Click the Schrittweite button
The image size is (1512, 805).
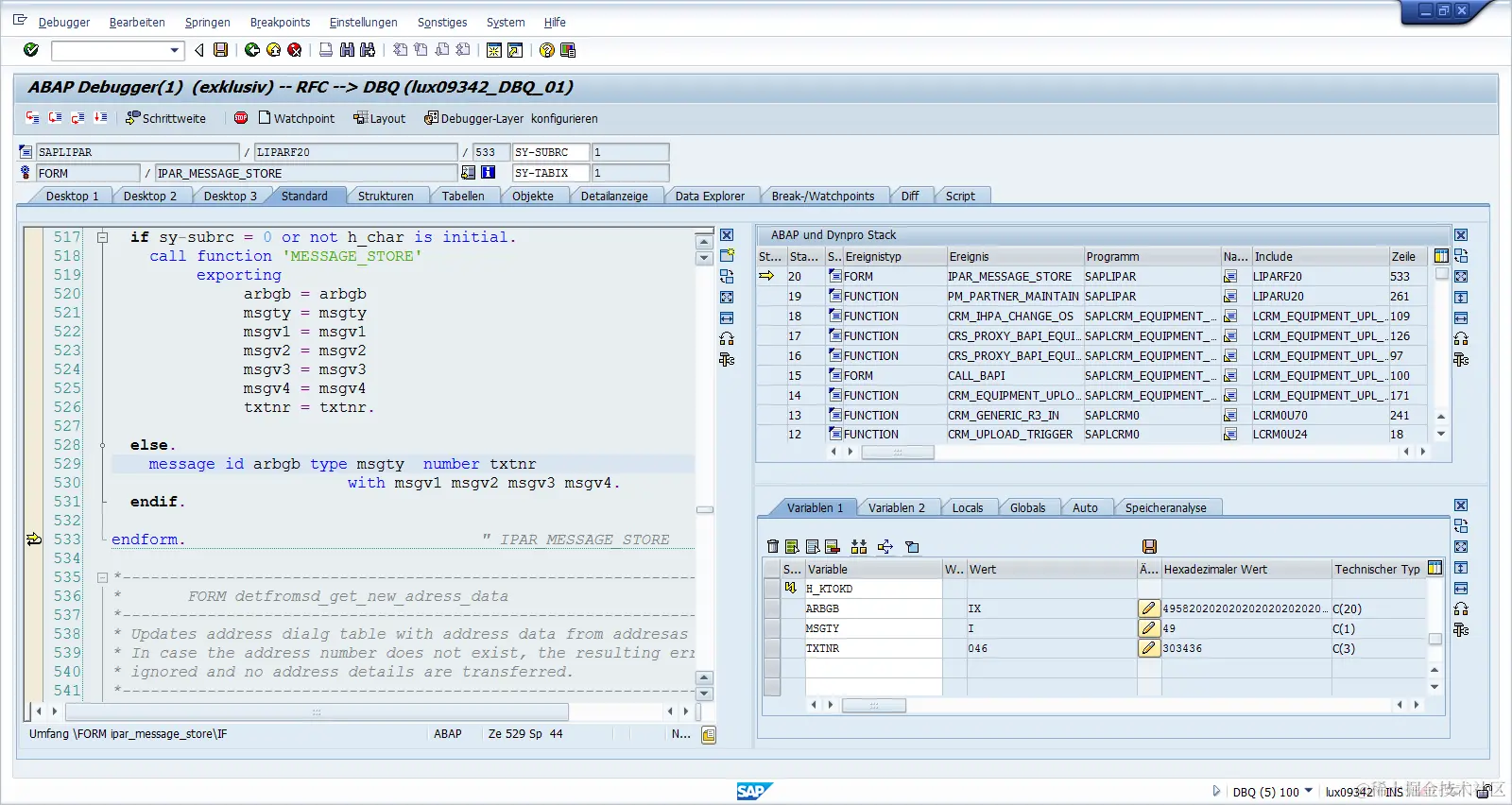166,119
